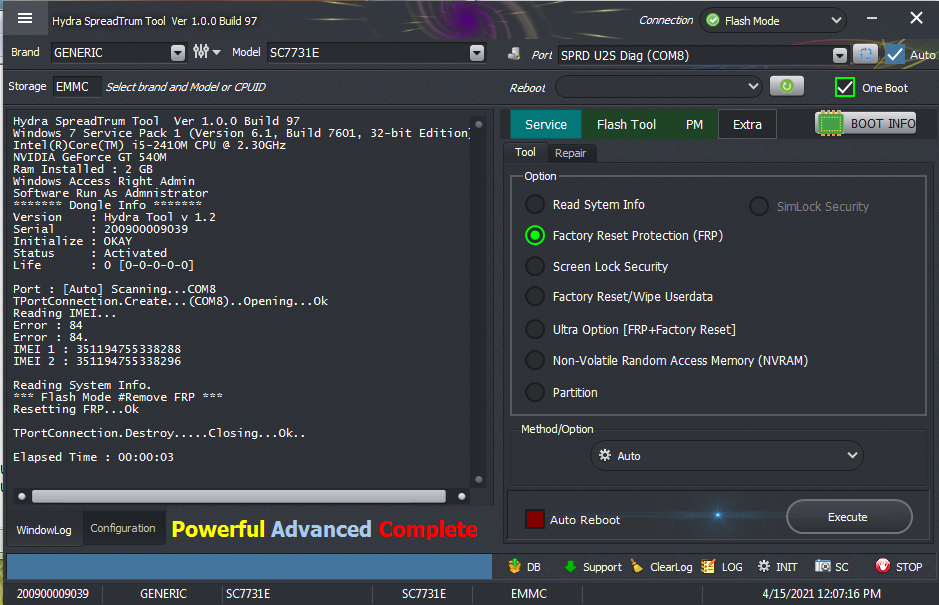Click the IMEI 2 line in log

[x=97, y=361]
